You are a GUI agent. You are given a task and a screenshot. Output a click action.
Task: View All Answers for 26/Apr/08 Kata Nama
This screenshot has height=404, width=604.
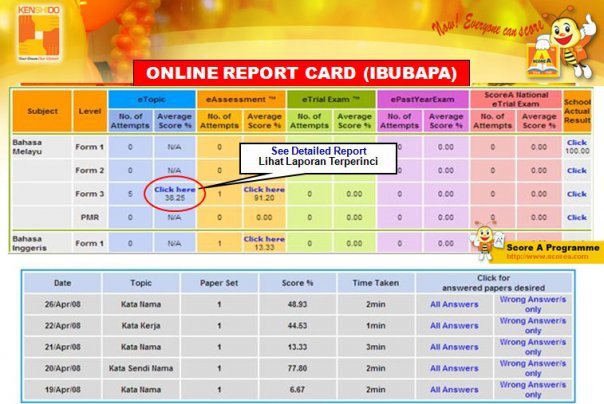coord(454,304)
